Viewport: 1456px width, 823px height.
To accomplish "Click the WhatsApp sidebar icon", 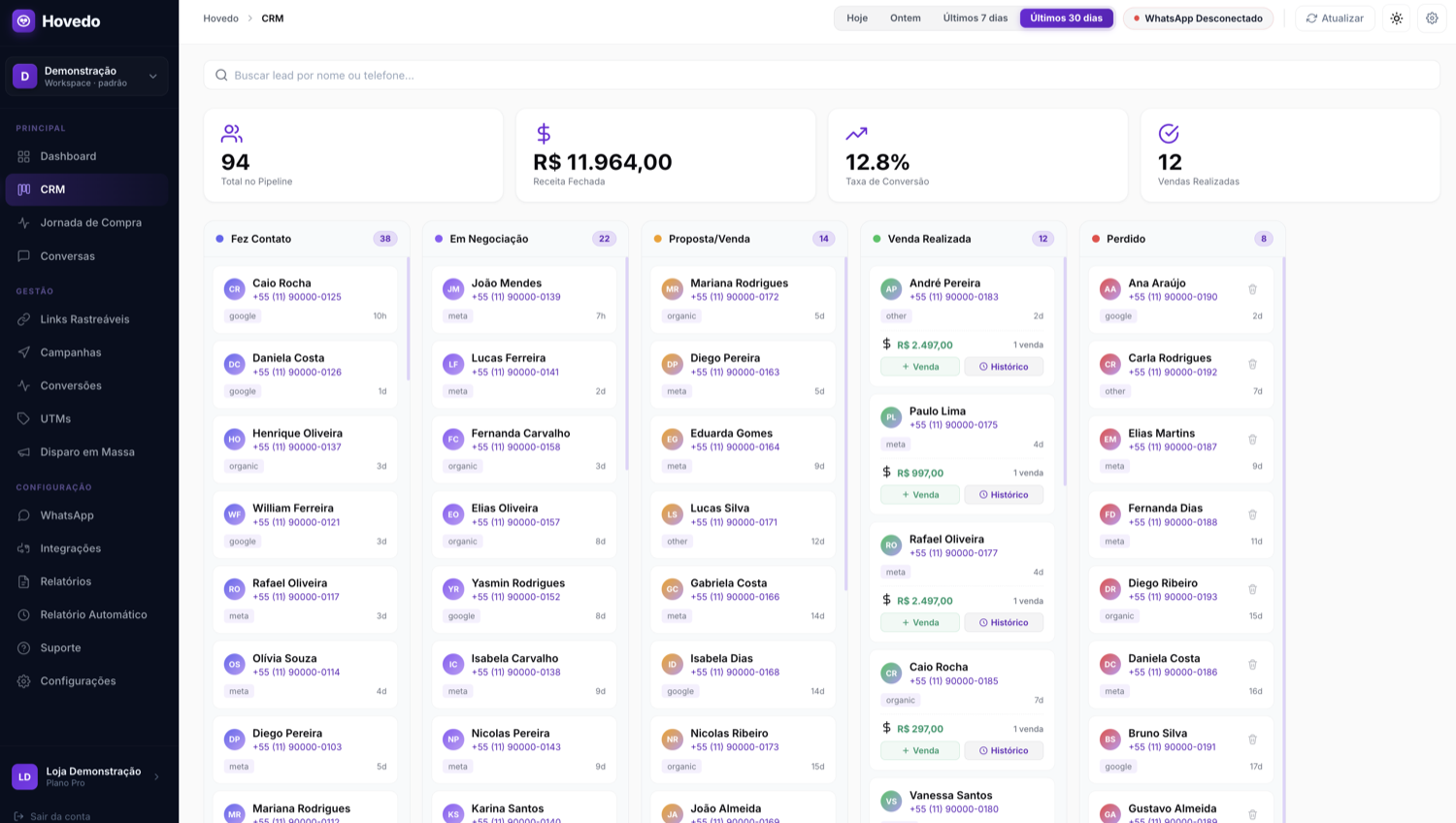I will (x=23, y=515).
